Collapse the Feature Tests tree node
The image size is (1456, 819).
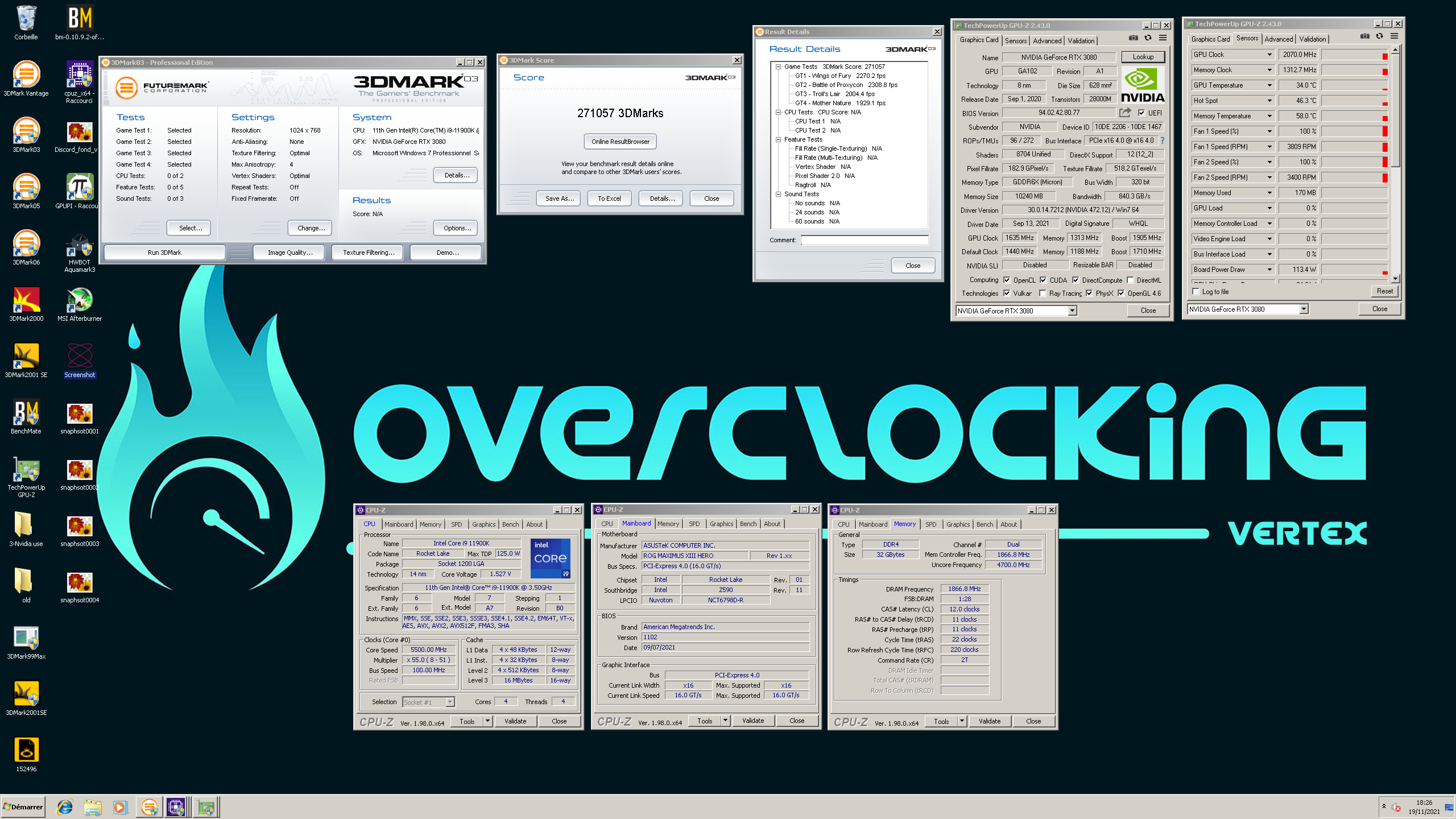point(778,139)
